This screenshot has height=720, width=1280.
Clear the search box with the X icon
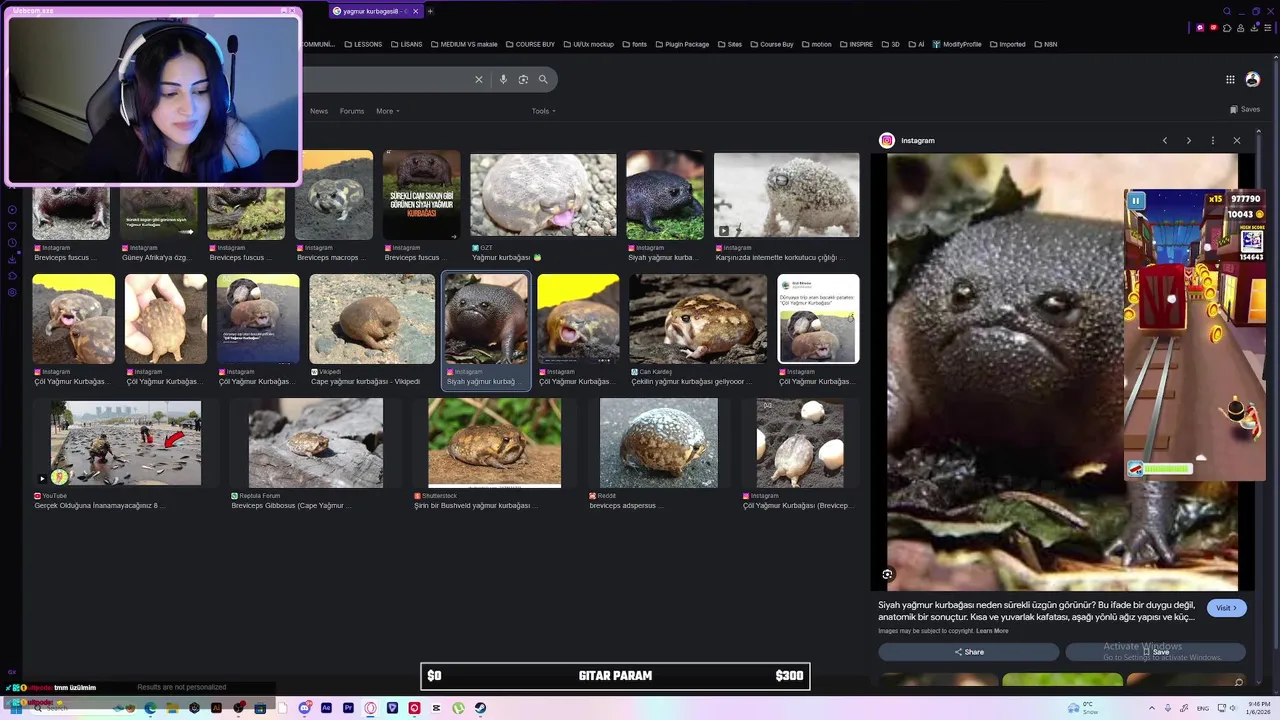pyautogui.click(x=478, y=79)
